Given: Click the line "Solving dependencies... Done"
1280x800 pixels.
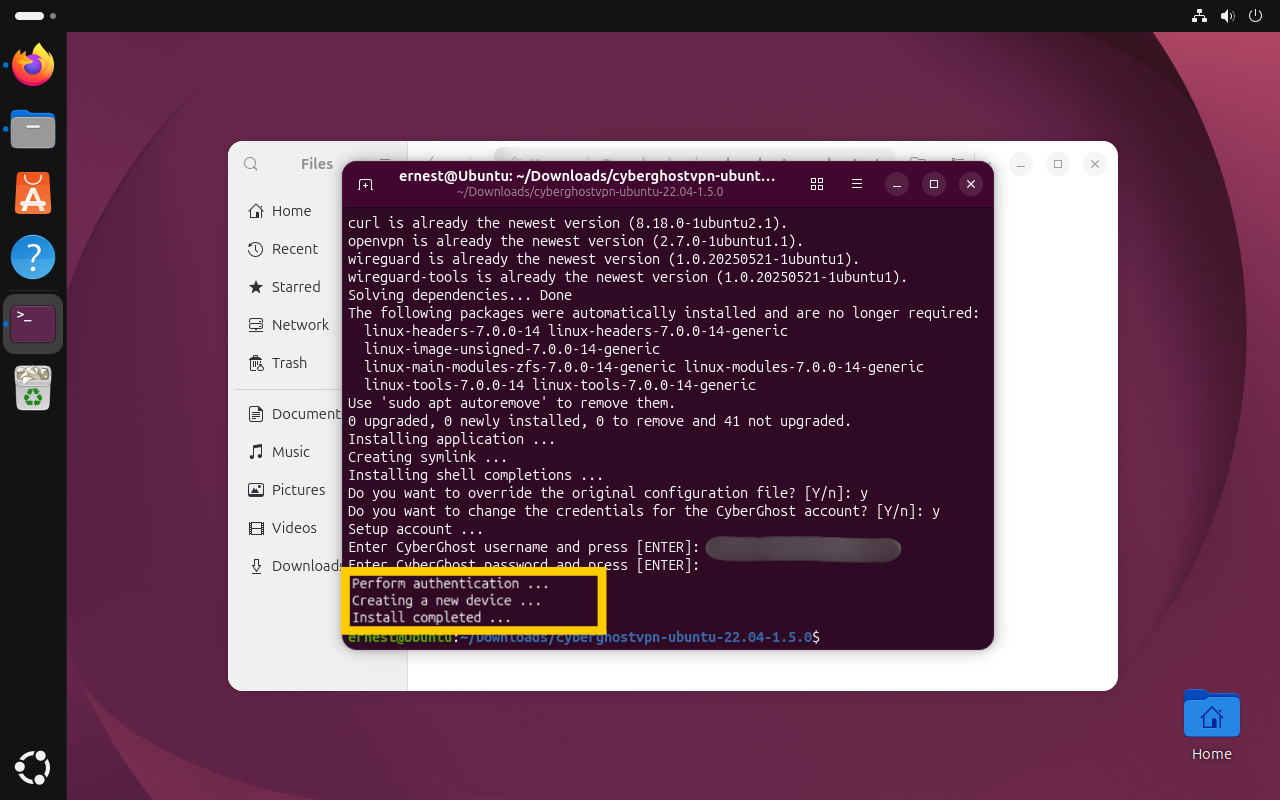Looking at the screenshot, I should (x=460, y=295).
